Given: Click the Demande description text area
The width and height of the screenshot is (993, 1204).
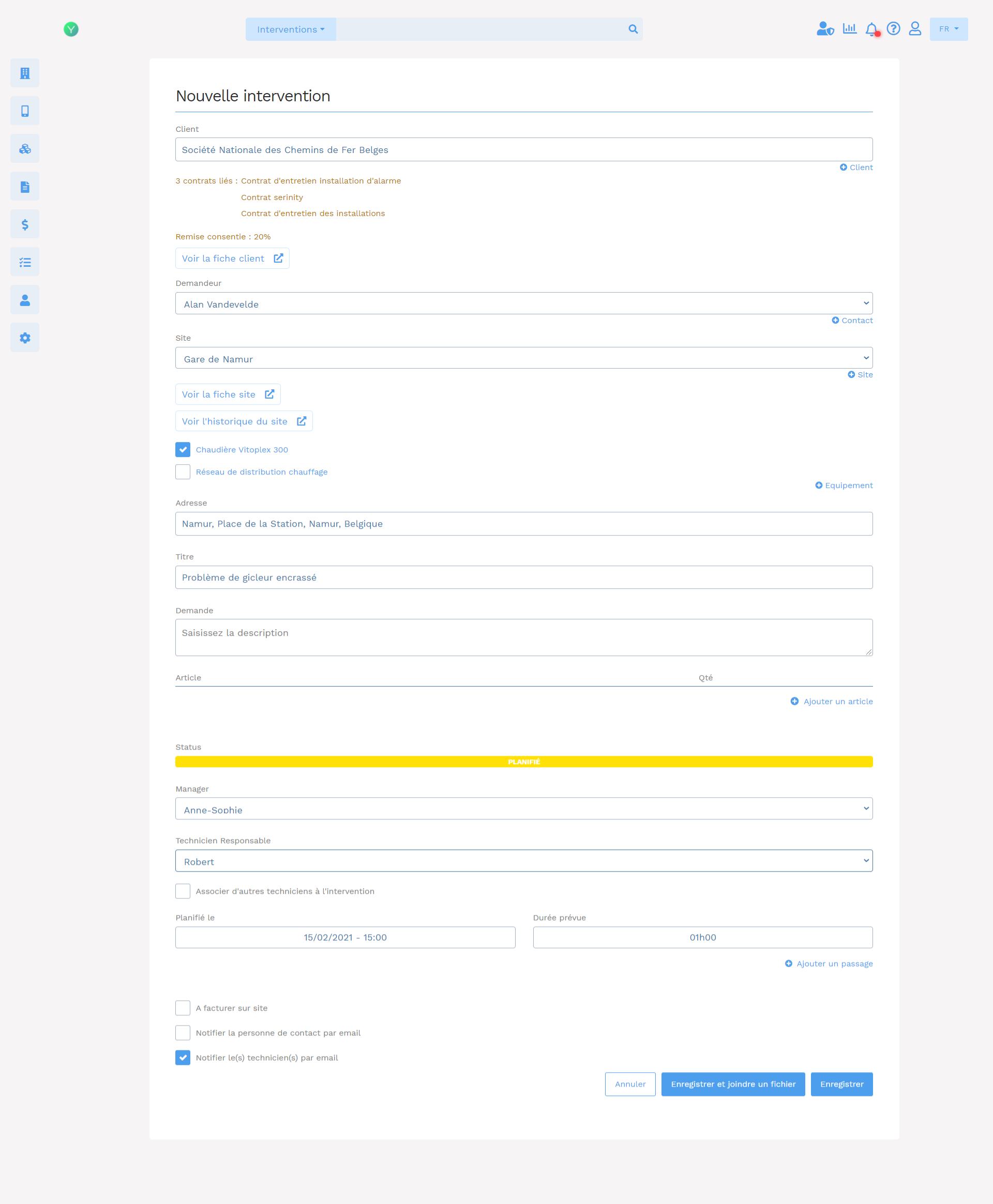Looking at the screenshot, I should click(x=523, y=637).
